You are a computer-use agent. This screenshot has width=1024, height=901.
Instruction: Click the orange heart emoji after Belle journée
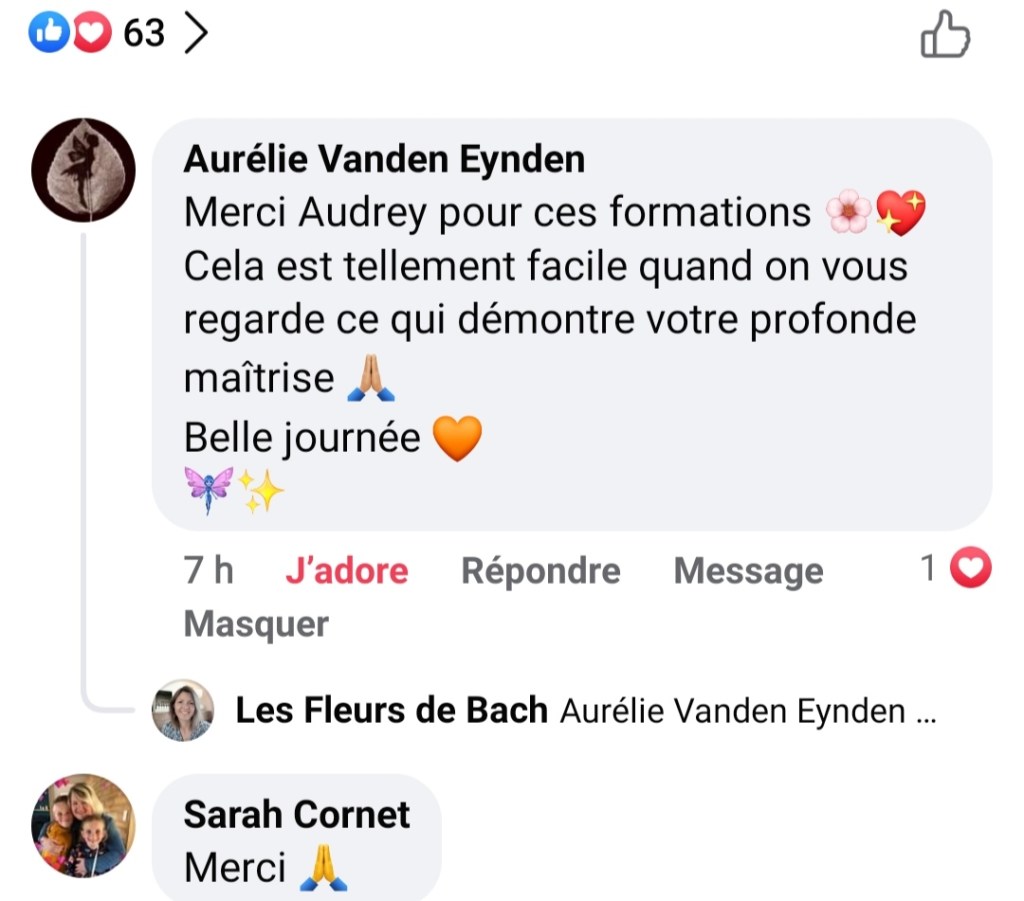tap(457, 438)
